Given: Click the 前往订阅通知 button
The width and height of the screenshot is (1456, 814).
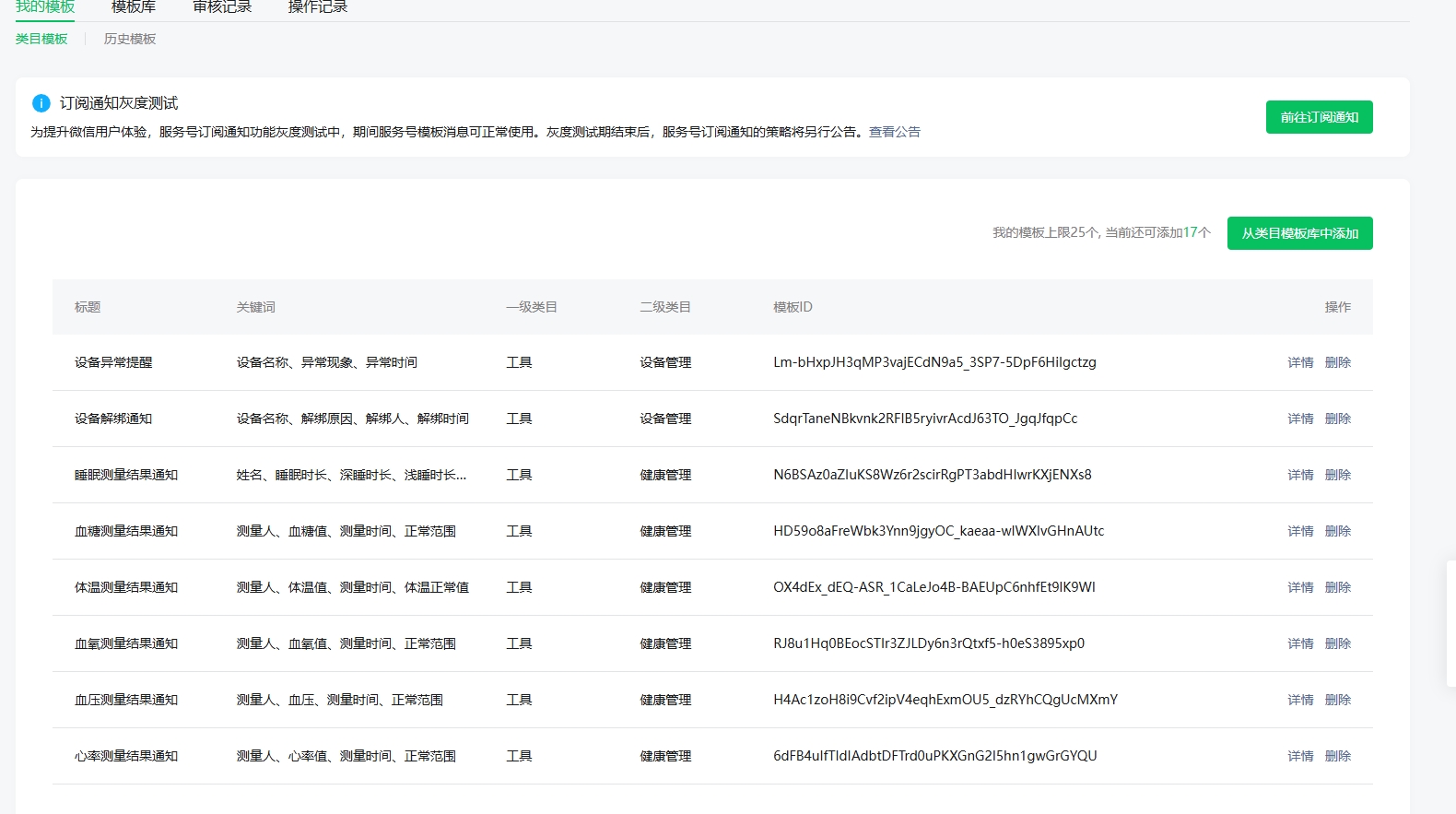Looking at the screenshot, I should pyautogui.click(x=1319, y=117).
